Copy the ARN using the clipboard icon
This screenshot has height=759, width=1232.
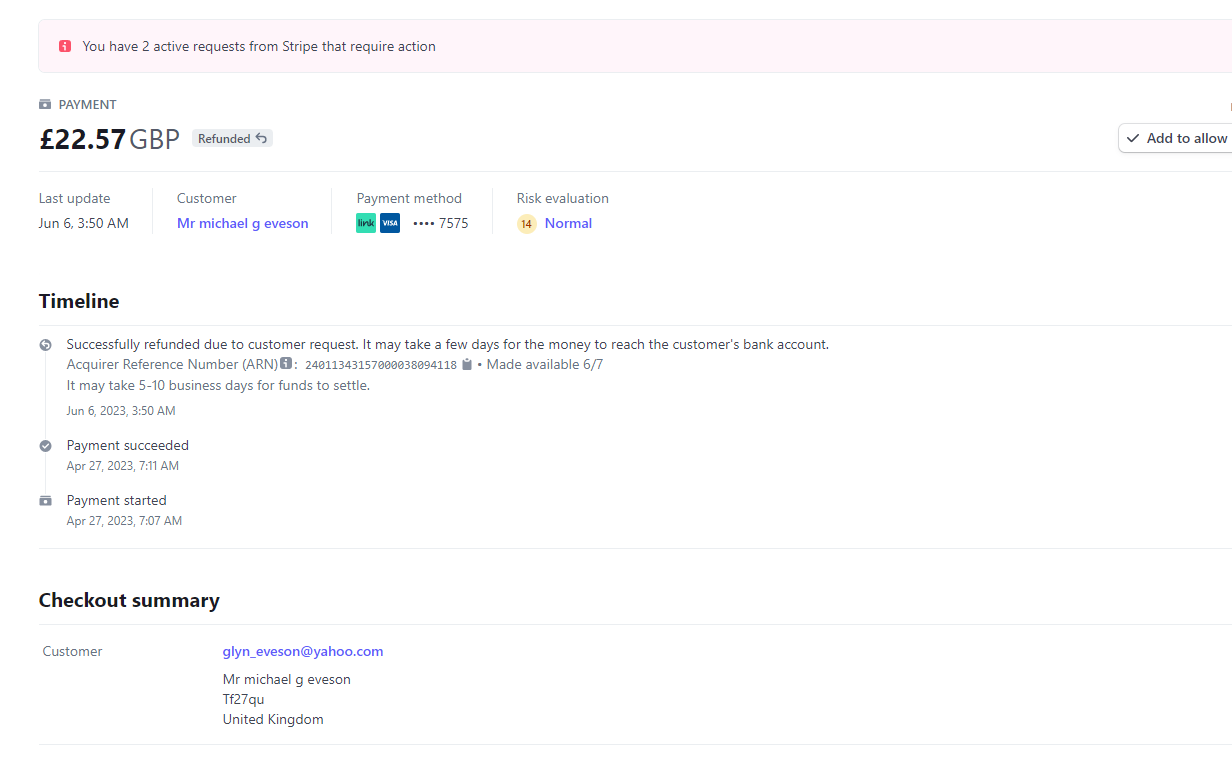[467, 365]
